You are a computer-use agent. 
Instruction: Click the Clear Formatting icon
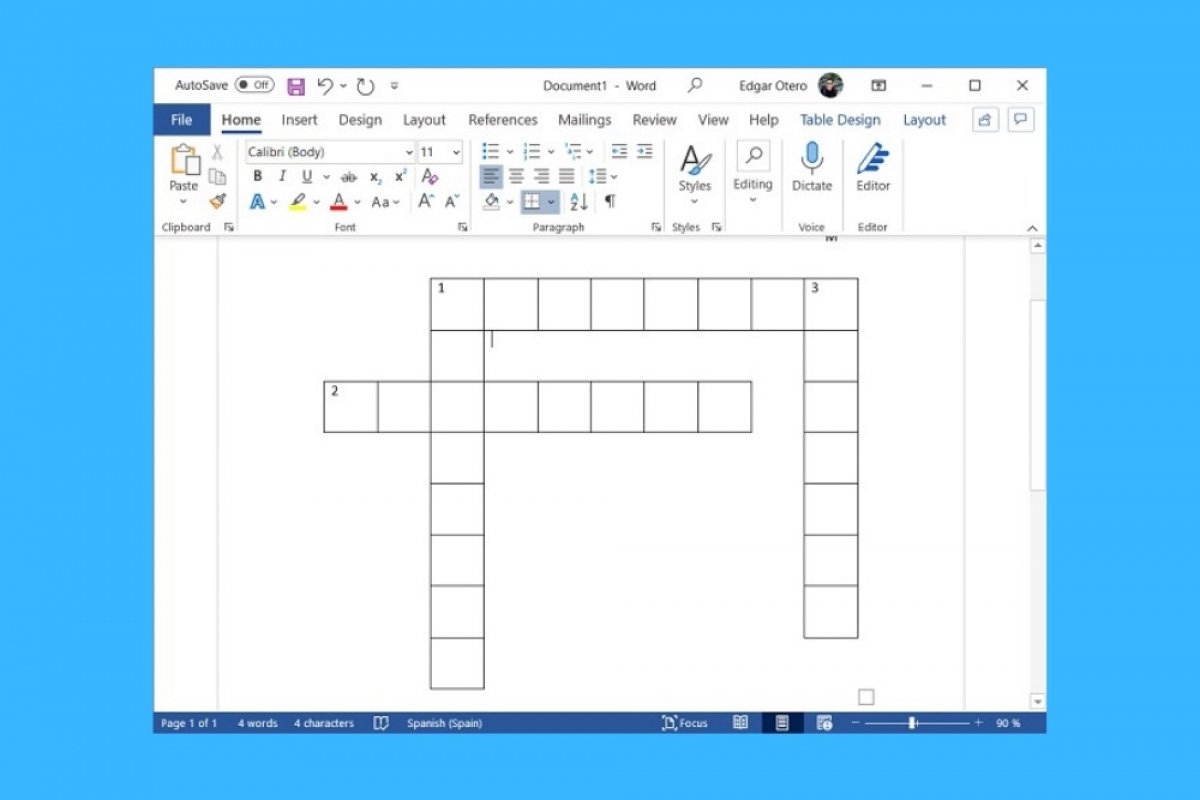(x=430, y=176)
